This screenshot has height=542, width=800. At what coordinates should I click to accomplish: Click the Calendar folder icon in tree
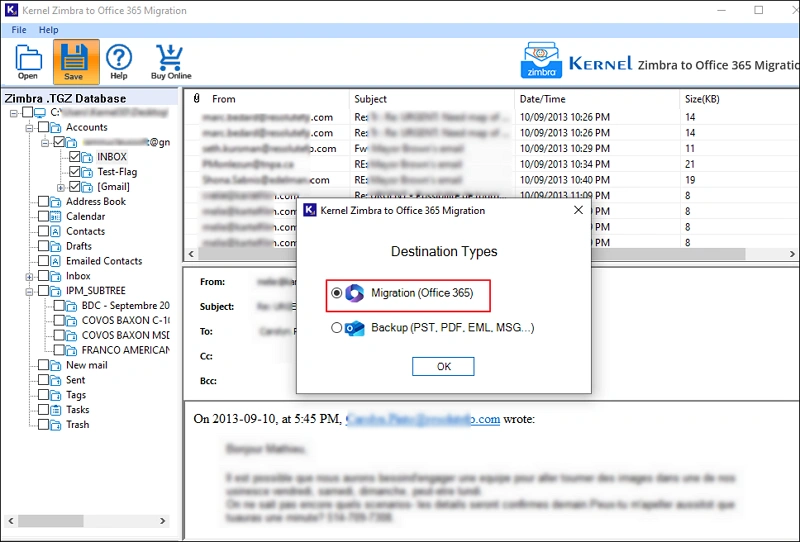click(56, 216)
